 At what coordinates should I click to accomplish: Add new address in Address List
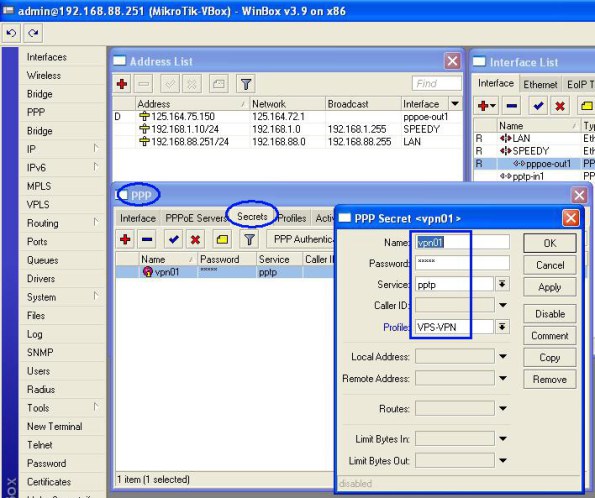(x=122, y=84)
